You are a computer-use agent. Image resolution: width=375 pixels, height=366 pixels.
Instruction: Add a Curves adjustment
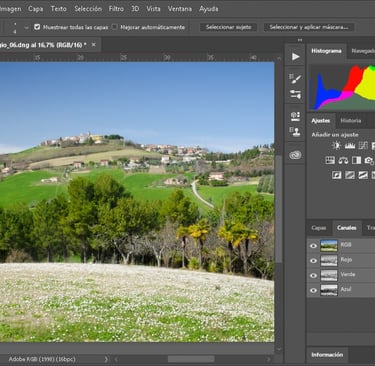click(x=363, y=146)
